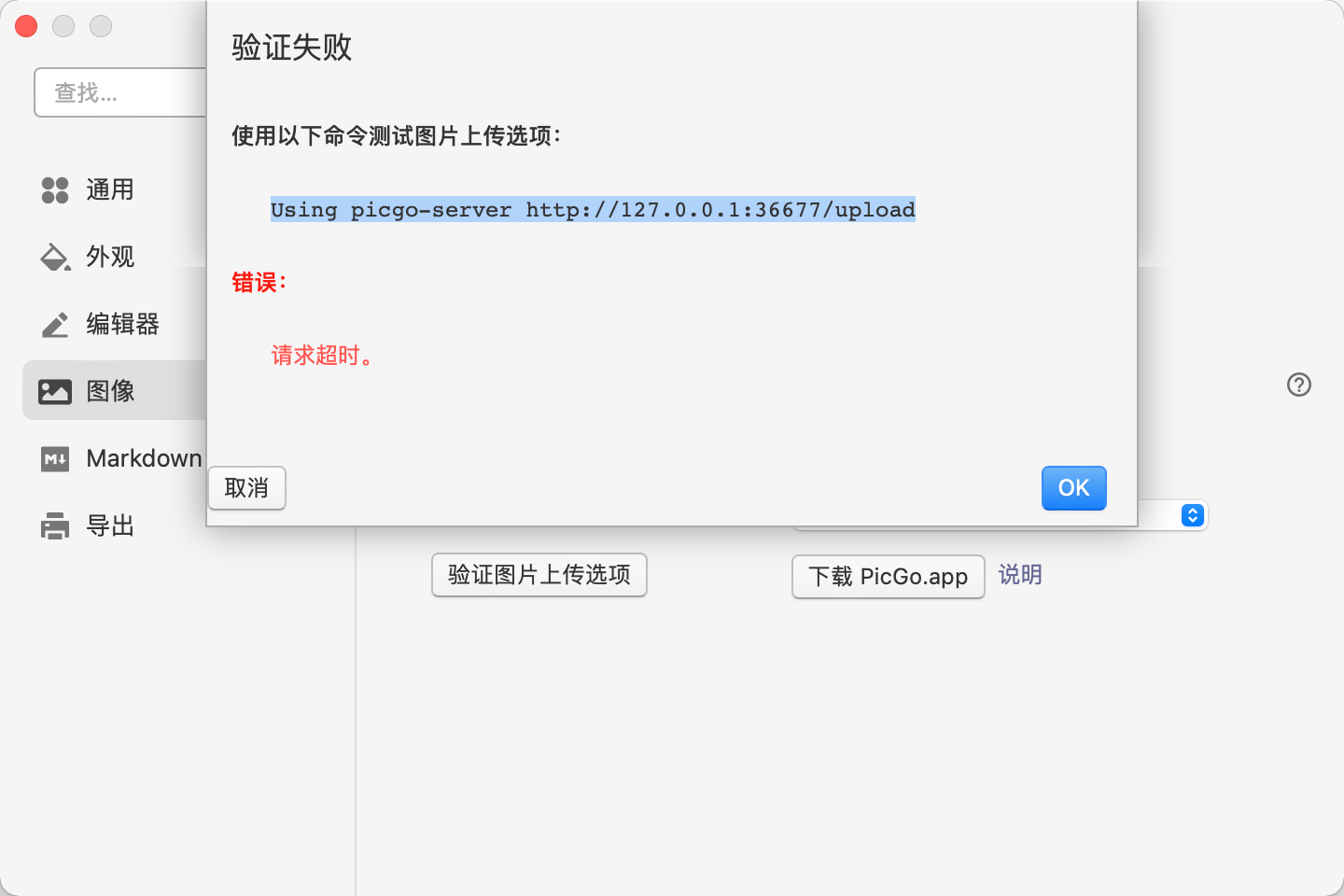The width and height of the screenshot is (1344, 896).
Task: Focus the 查找... search field
Action: 120,92
